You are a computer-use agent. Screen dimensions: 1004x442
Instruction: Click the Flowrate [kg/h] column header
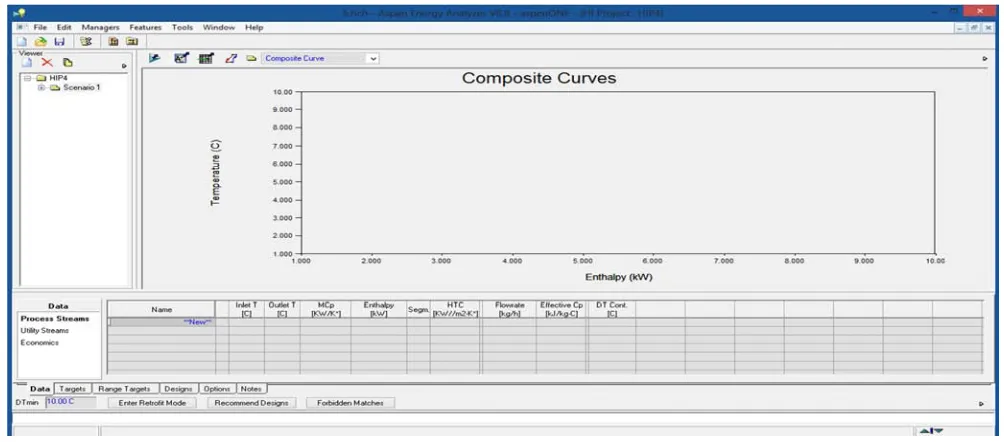[x=510, y=309]
